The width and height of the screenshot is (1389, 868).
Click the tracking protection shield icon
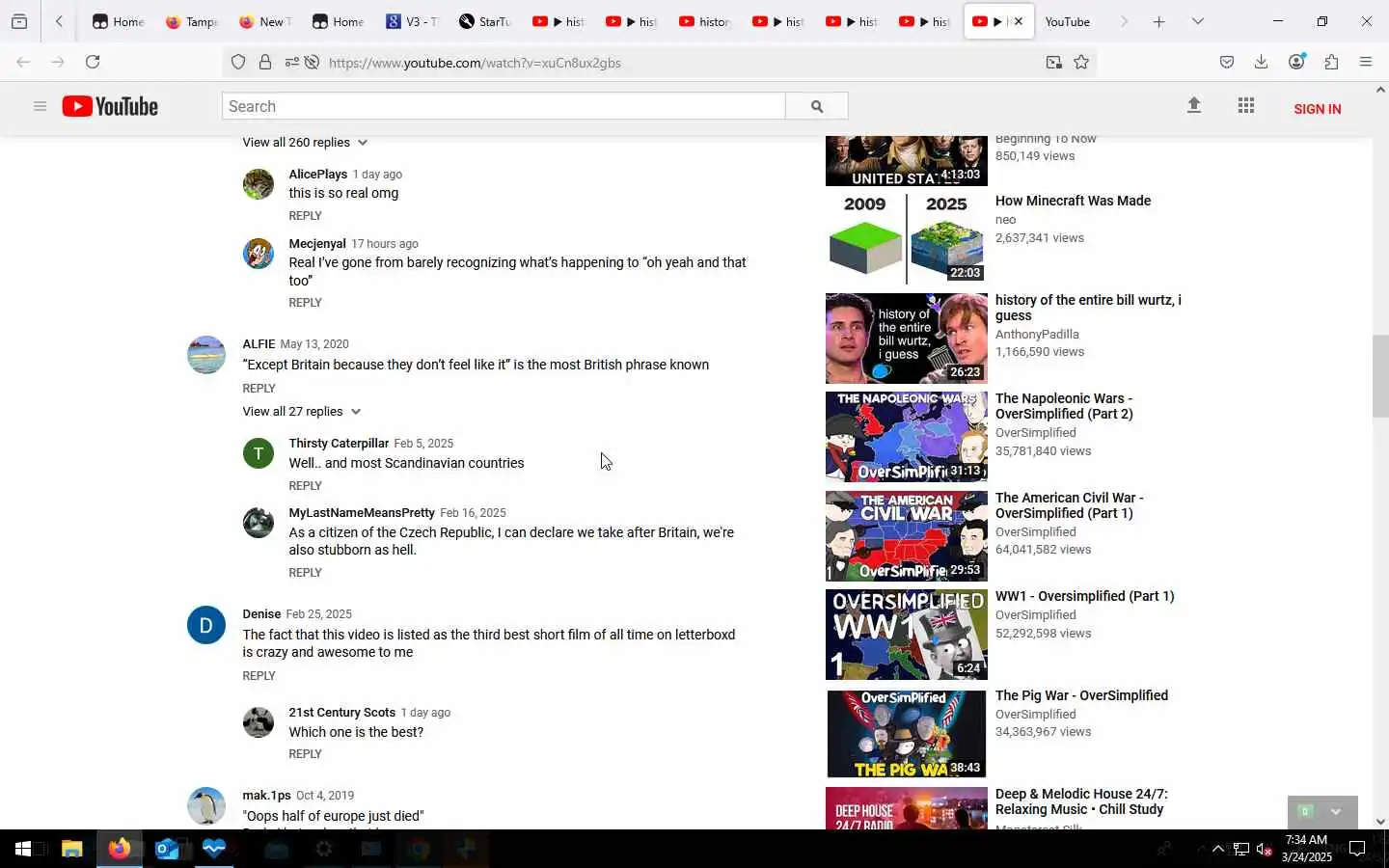pyautogui.click(x=238, y=63)
